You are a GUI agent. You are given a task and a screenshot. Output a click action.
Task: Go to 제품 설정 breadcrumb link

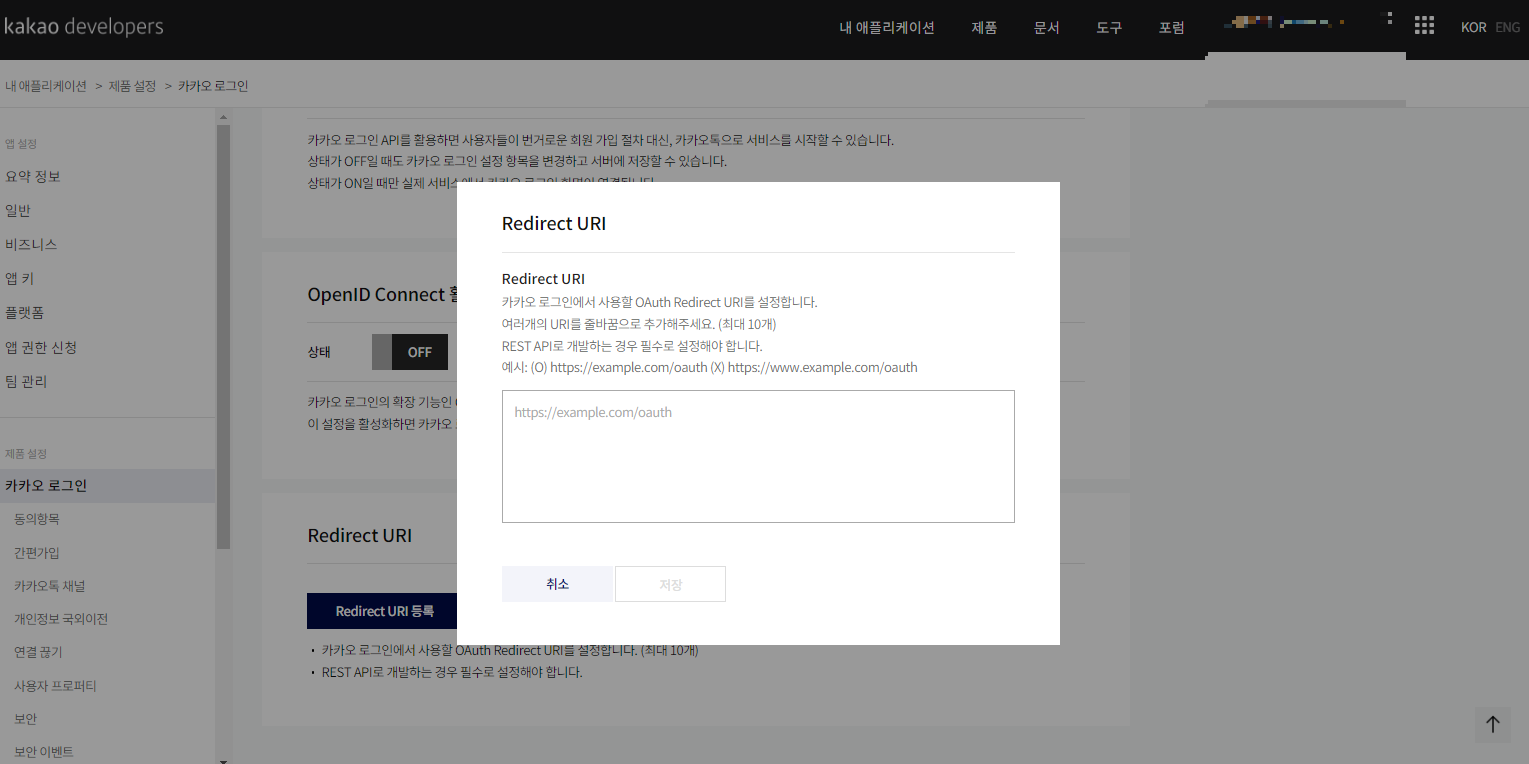(x=132, y=86)
